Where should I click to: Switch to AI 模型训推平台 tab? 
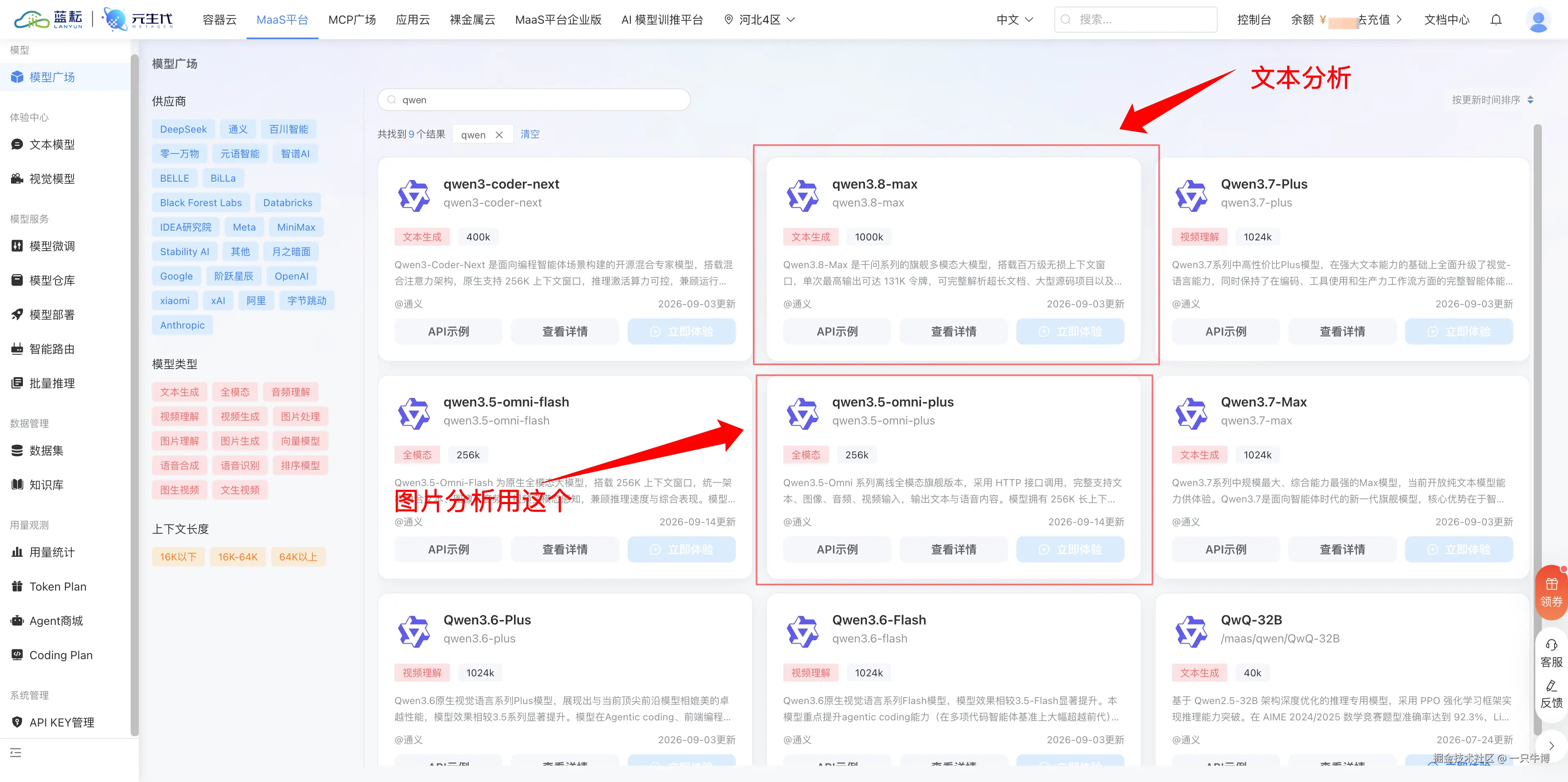[x=662, y=20]
